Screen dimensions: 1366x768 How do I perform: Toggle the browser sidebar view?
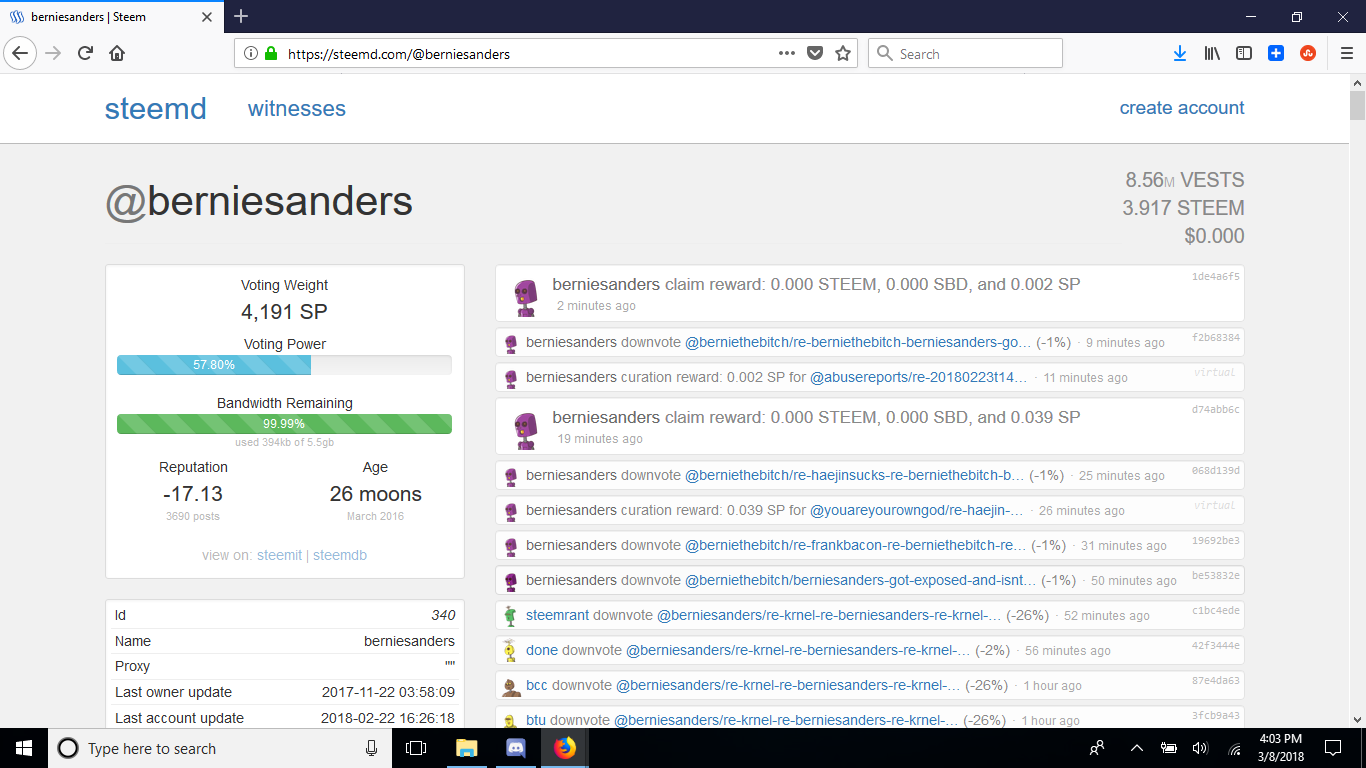(x=1243, y=53)
